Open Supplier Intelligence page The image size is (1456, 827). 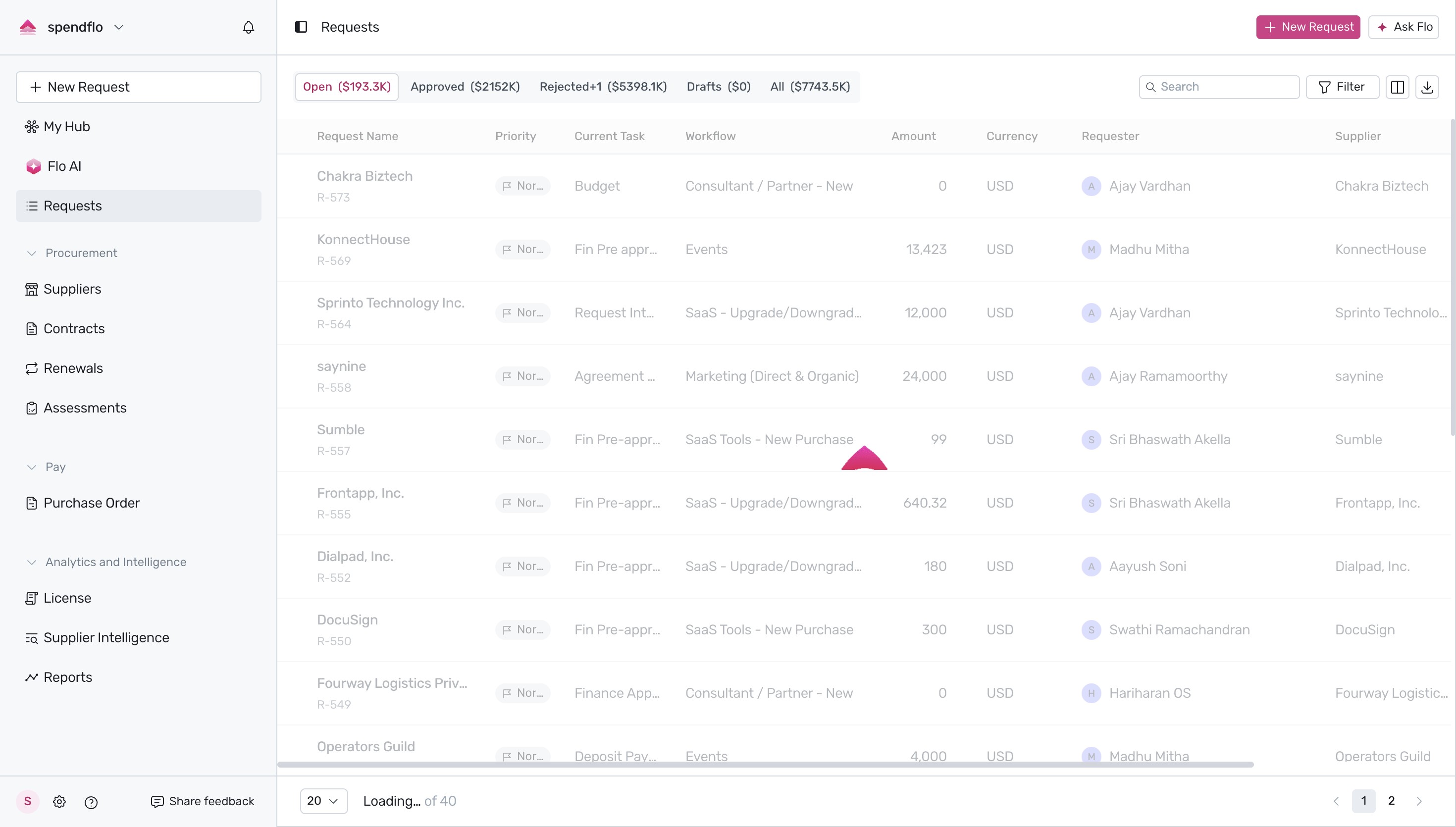139,637
